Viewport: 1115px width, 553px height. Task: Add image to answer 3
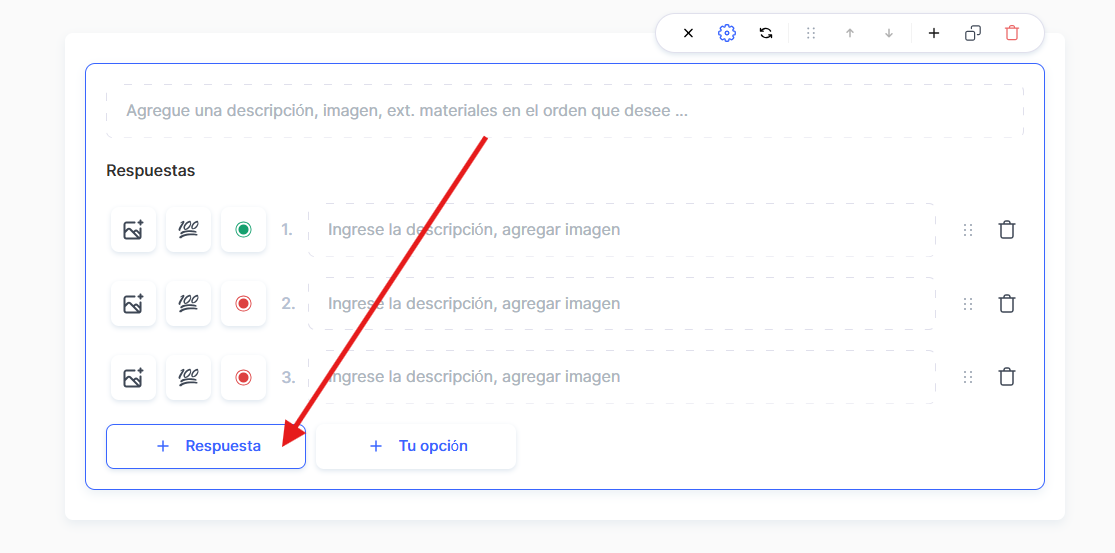click(134, 377)
